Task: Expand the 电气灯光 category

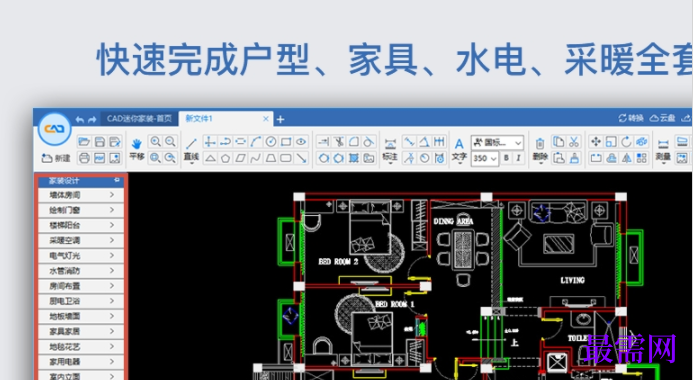Action: (x=81, y=255)
